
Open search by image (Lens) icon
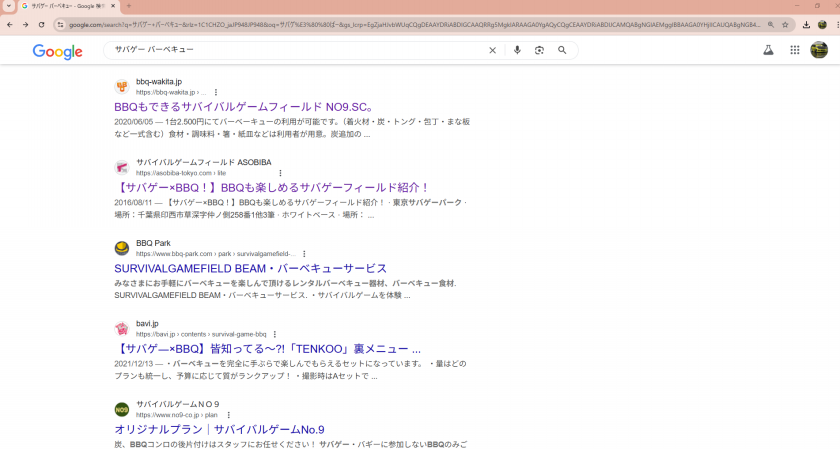tap(539, 50)
